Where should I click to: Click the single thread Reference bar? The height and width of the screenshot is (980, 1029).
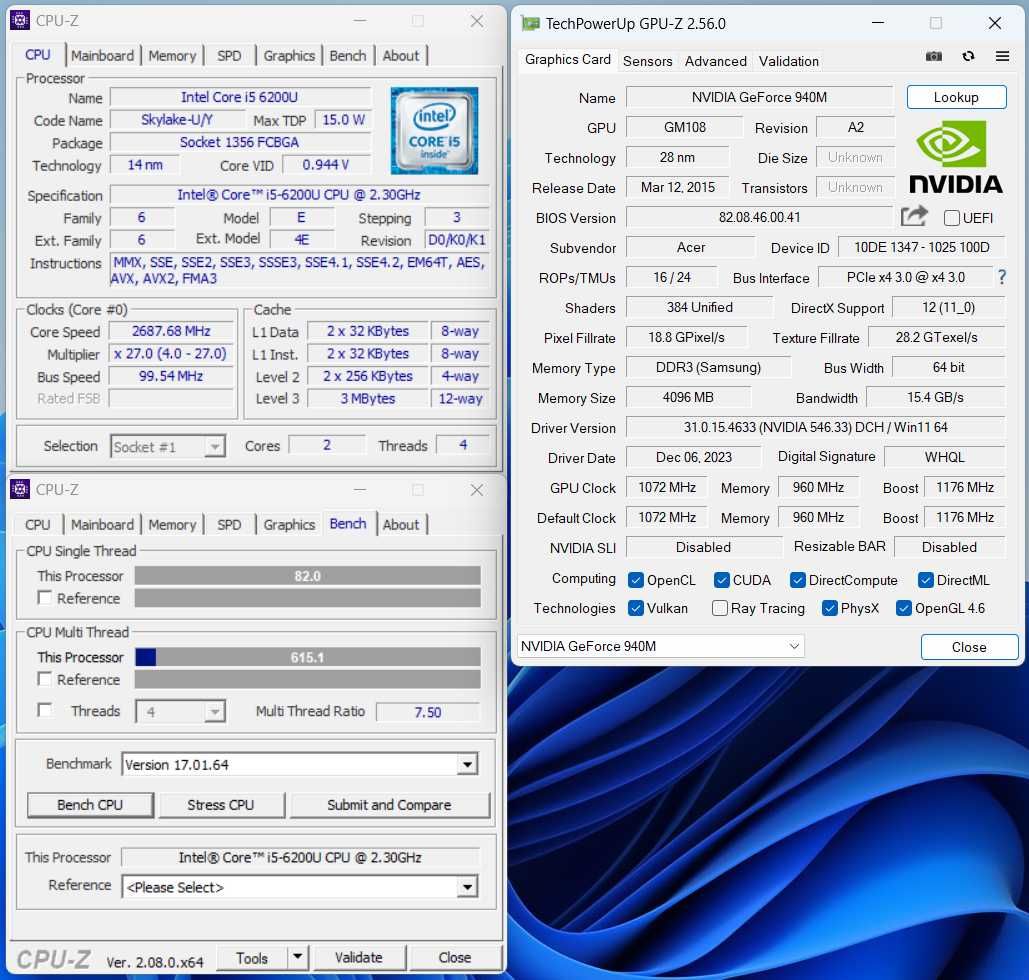click(307, 598)
